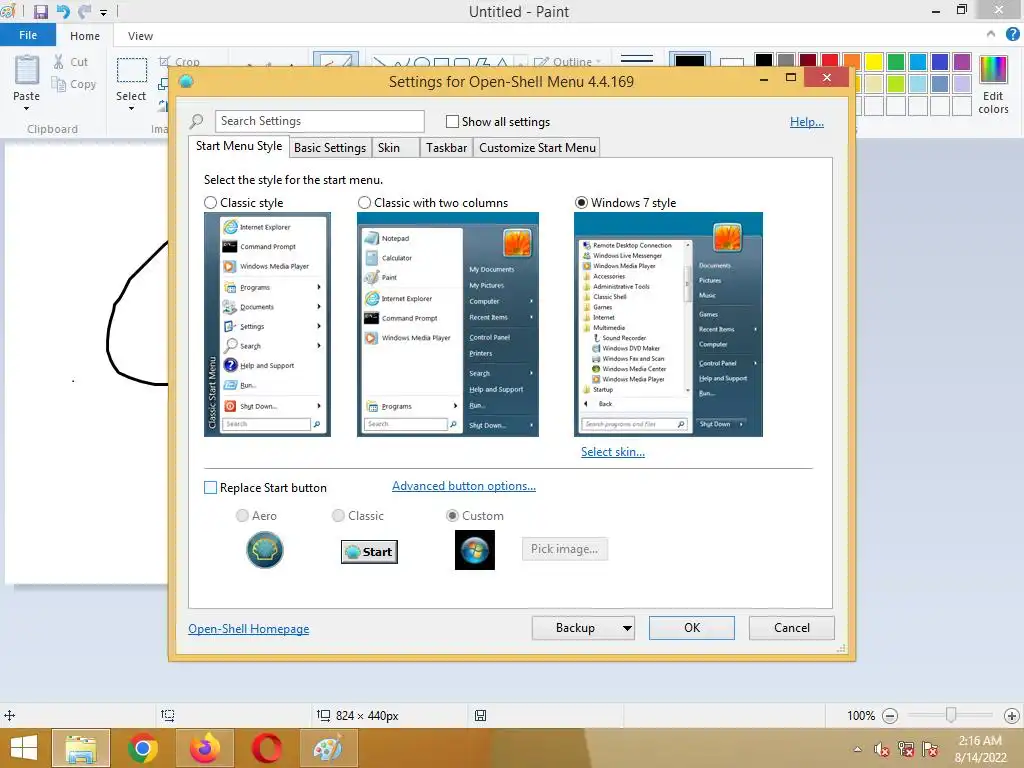This screenshot has width=1024, height=768.
Task: Click the Redo arrow in Paint's title bar
Action: tap(84, 12)
